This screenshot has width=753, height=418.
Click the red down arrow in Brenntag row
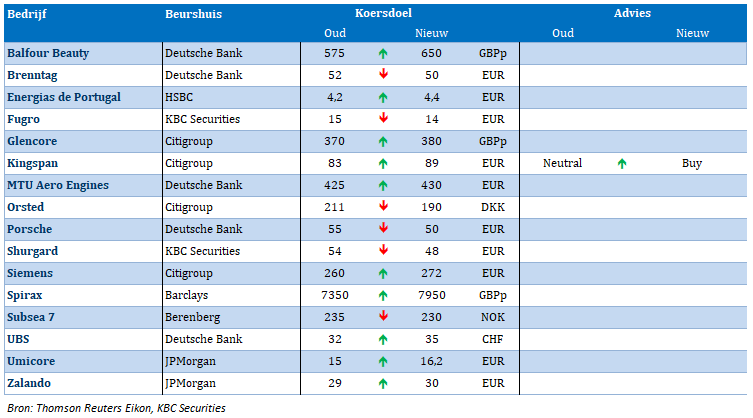pyautogui.click(x=383, y=74)
